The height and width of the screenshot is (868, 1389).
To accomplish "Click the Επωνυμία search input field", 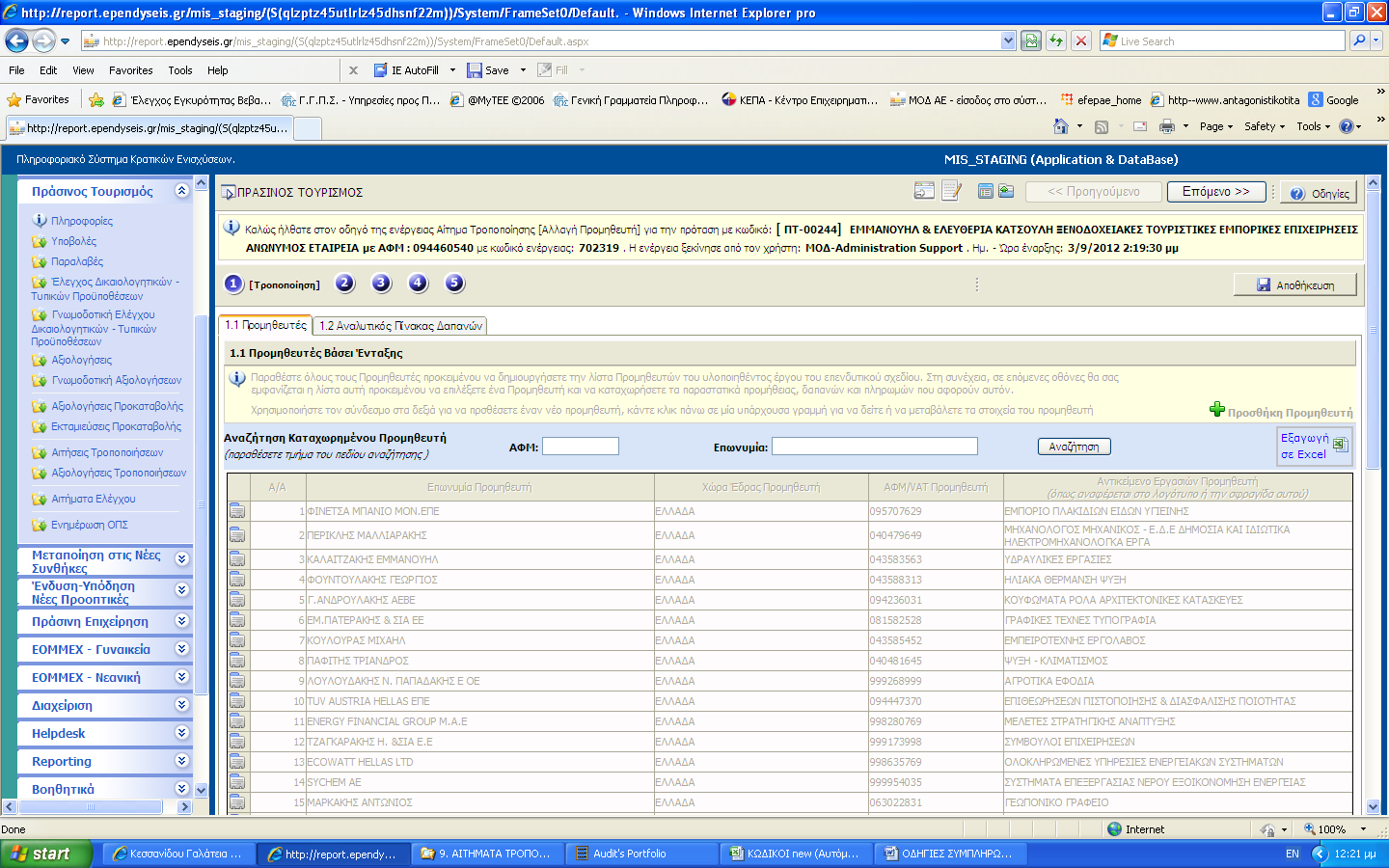I will 874,447.
